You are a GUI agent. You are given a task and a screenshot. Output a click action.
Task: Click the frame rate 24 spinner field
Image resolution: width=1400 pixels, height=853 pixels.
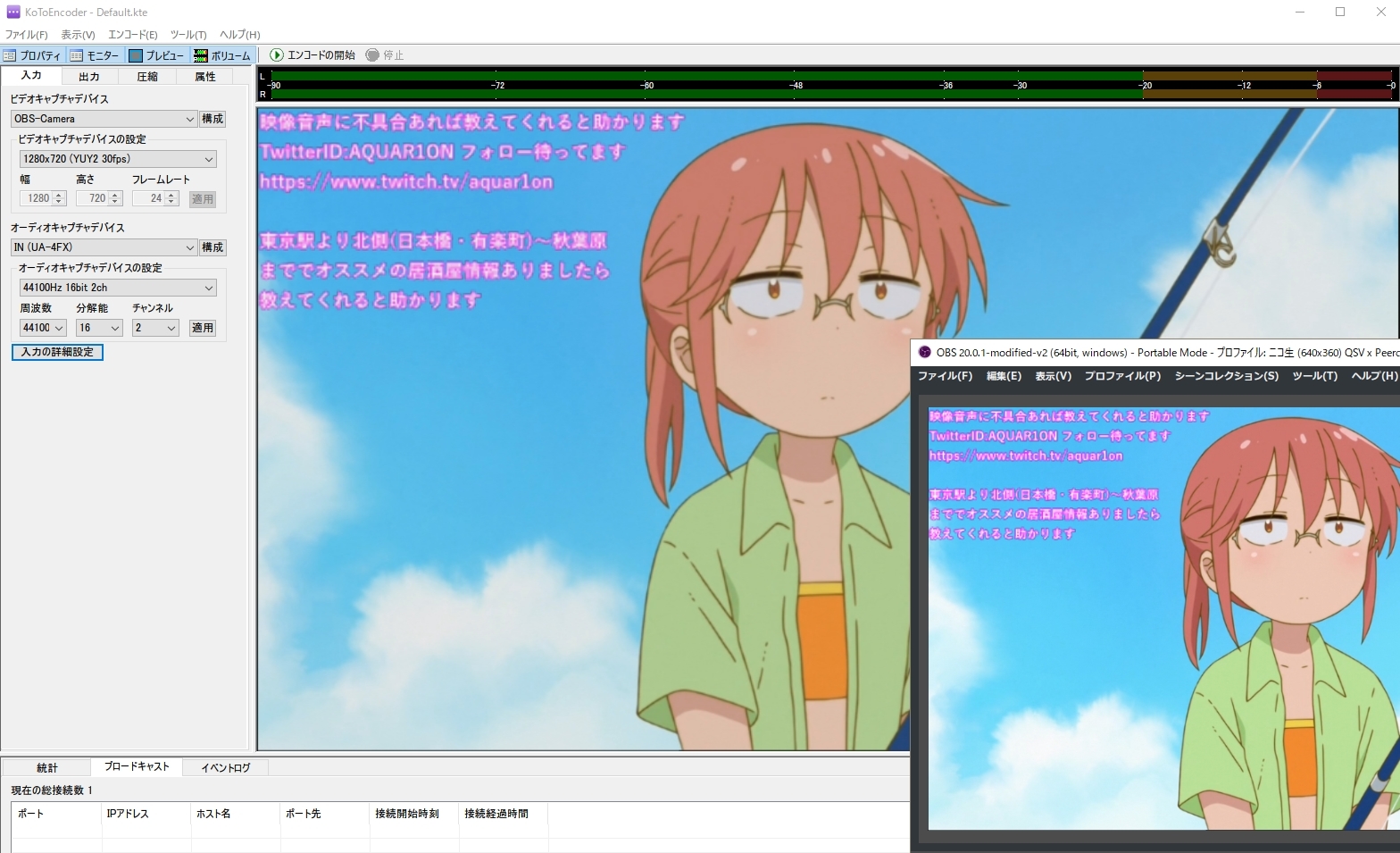155,198
